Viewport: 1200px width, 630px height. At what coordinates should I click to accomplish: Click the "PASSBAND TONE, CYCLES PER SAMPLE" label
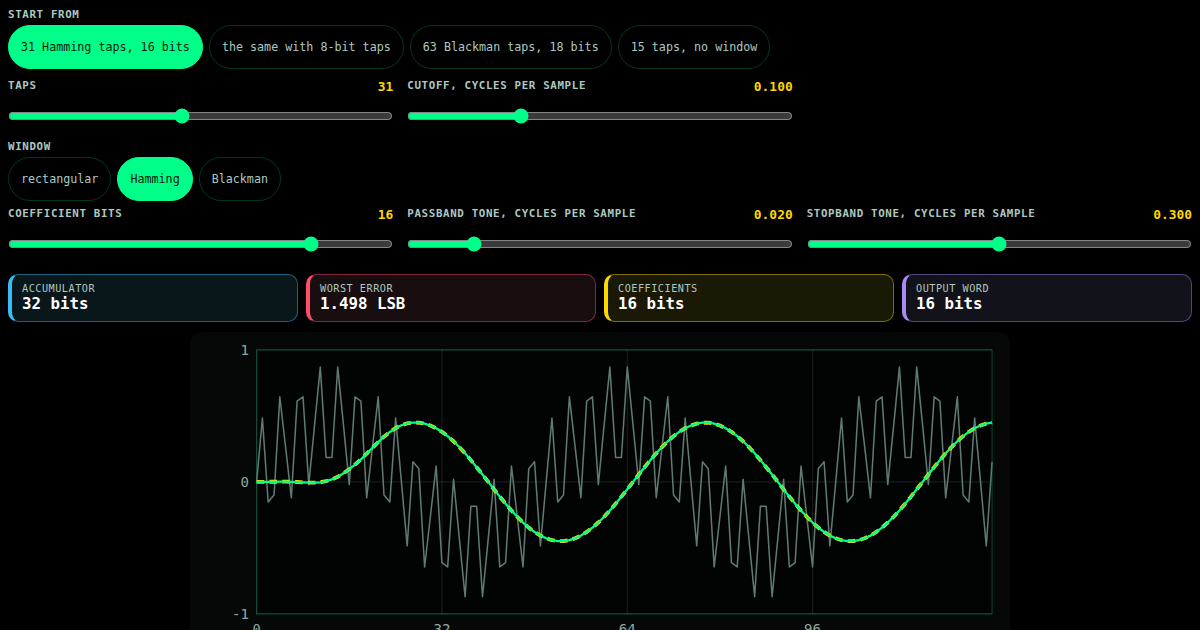[x=521, y=213]
